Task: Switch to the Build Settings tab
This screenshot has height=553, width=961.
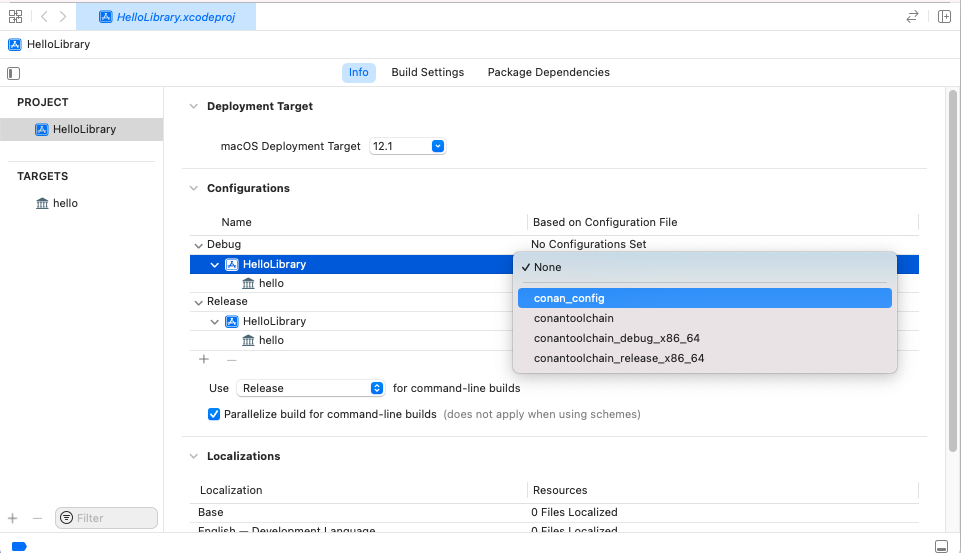Action: 428,72
